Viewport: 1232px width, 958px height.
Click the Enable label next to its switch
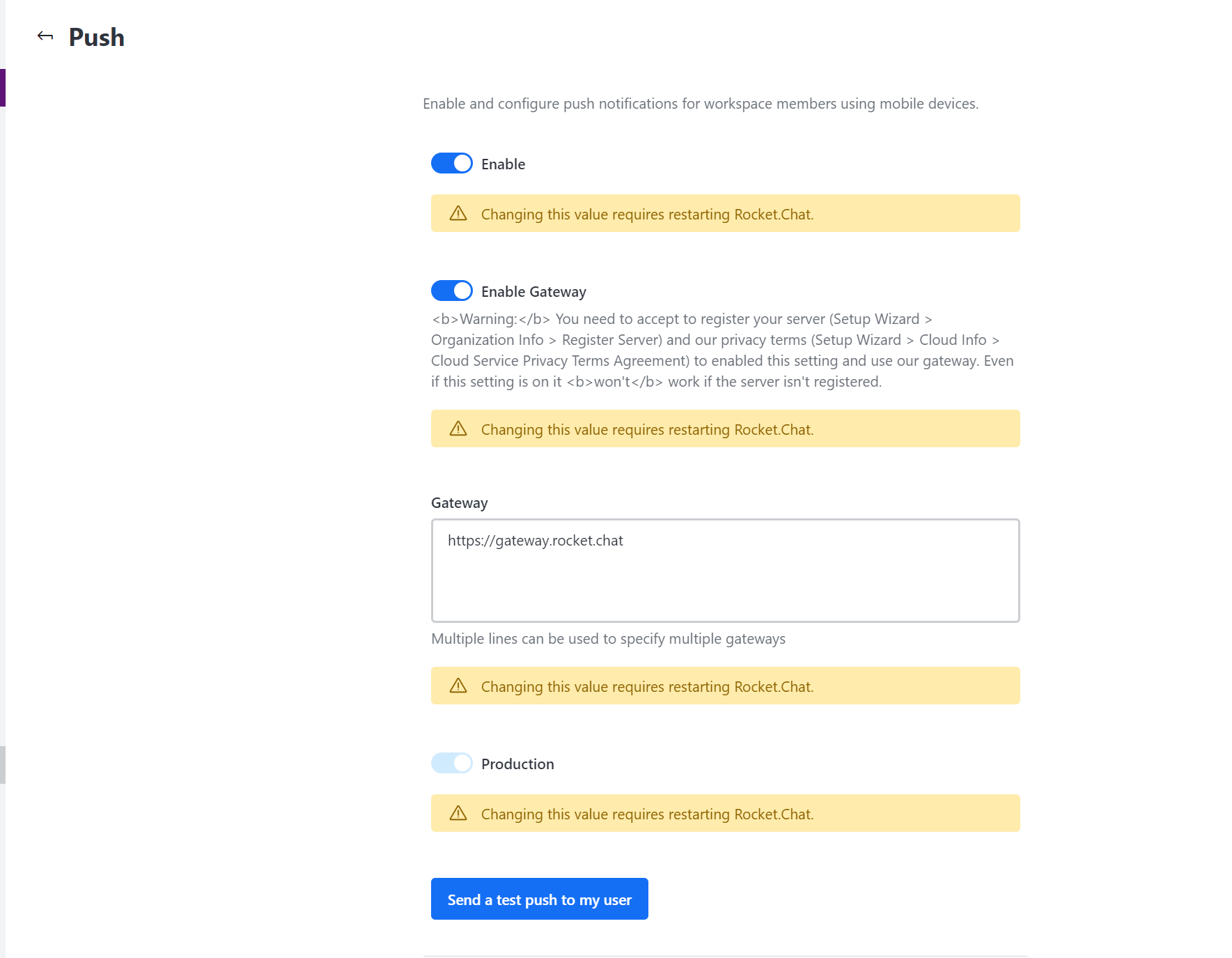pos(502,164)
